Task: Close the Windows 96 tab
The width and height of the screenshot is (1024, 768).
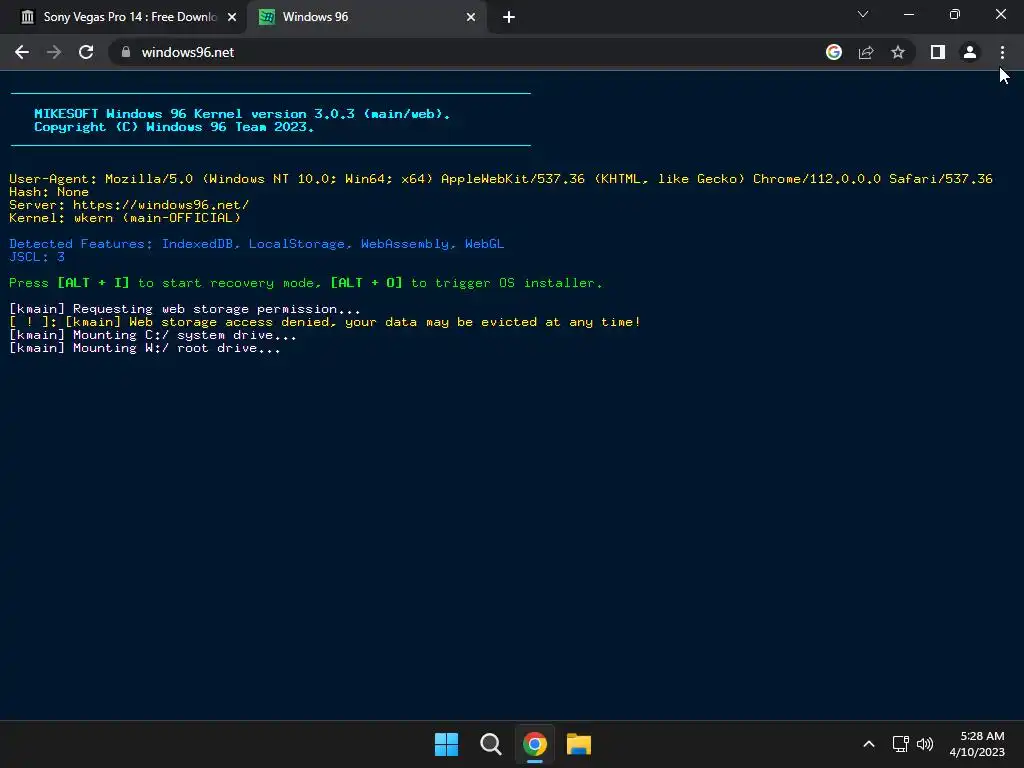Action: pos(471,17)
